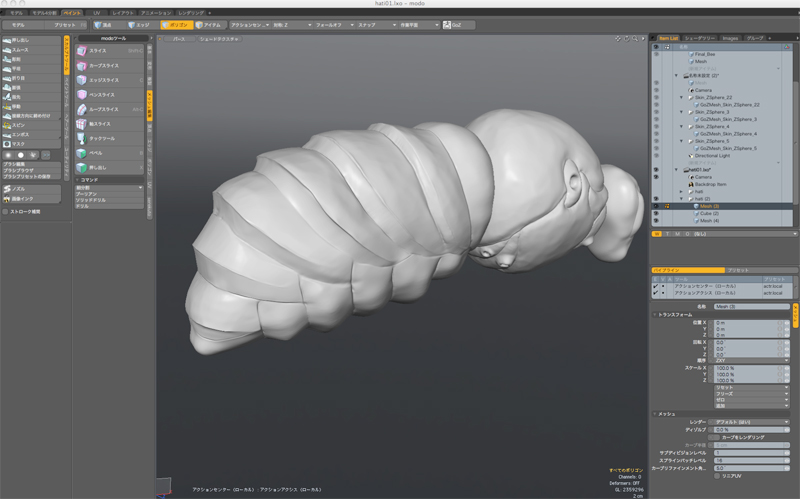This screenshot has width=800, height=499.
Task: Open the アクションセンター dropdown
Action: [249, 25]
